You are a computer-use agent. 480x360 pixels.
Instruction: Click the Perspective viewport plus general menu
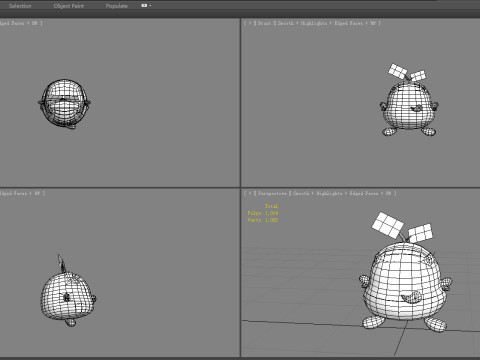[x=250, y=193]
